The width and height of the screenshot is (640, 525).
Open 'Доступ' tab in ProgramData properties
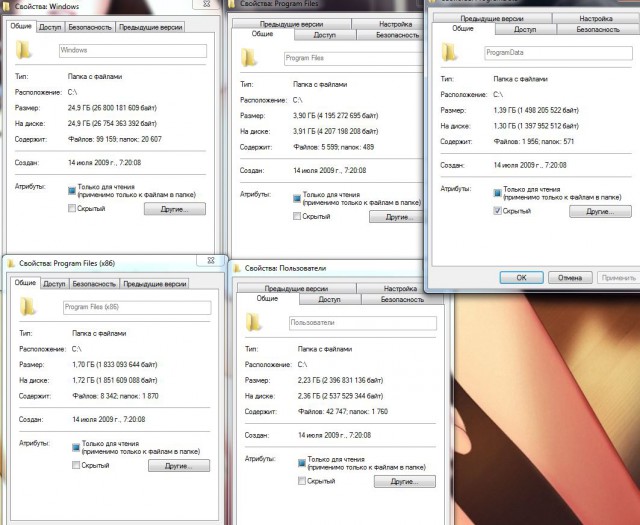point(525,29)
